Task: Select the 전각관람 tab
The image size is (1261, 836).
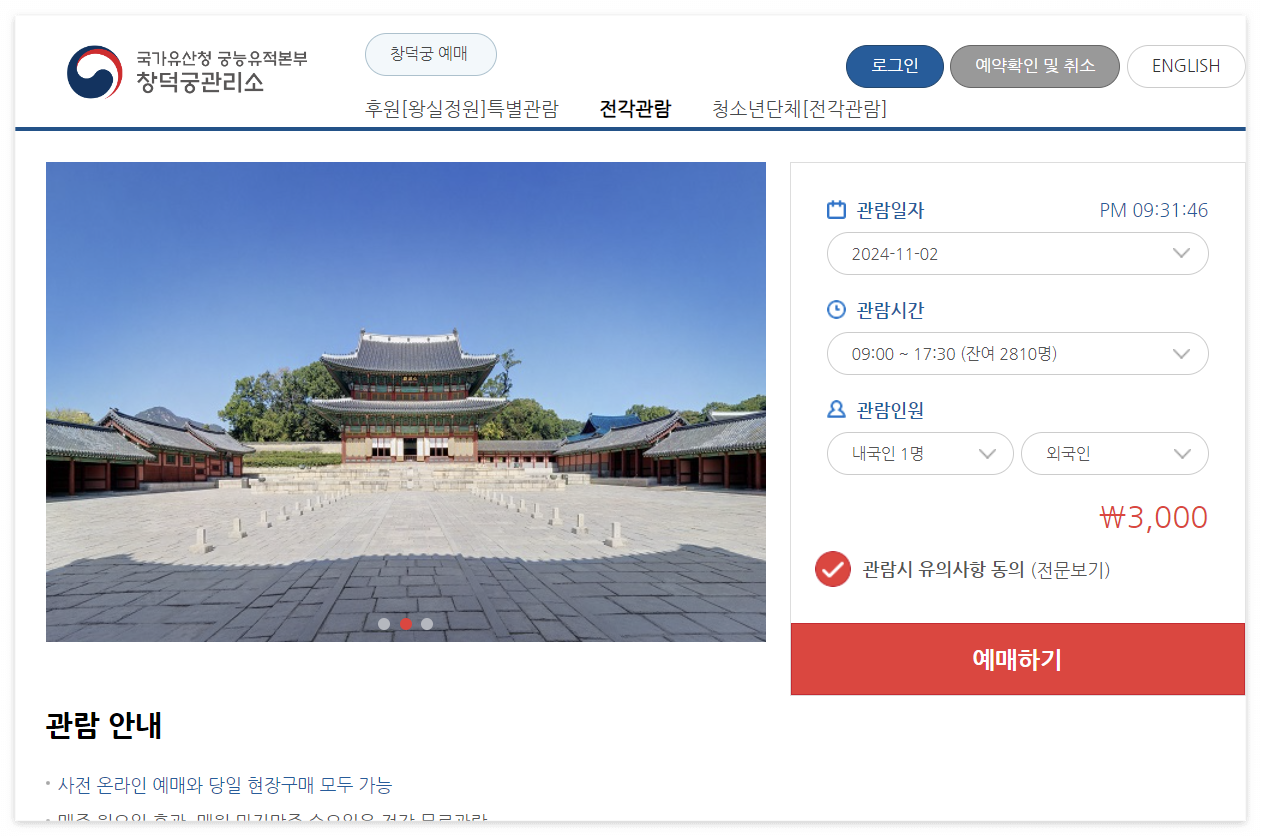Action: pos(635,109)
